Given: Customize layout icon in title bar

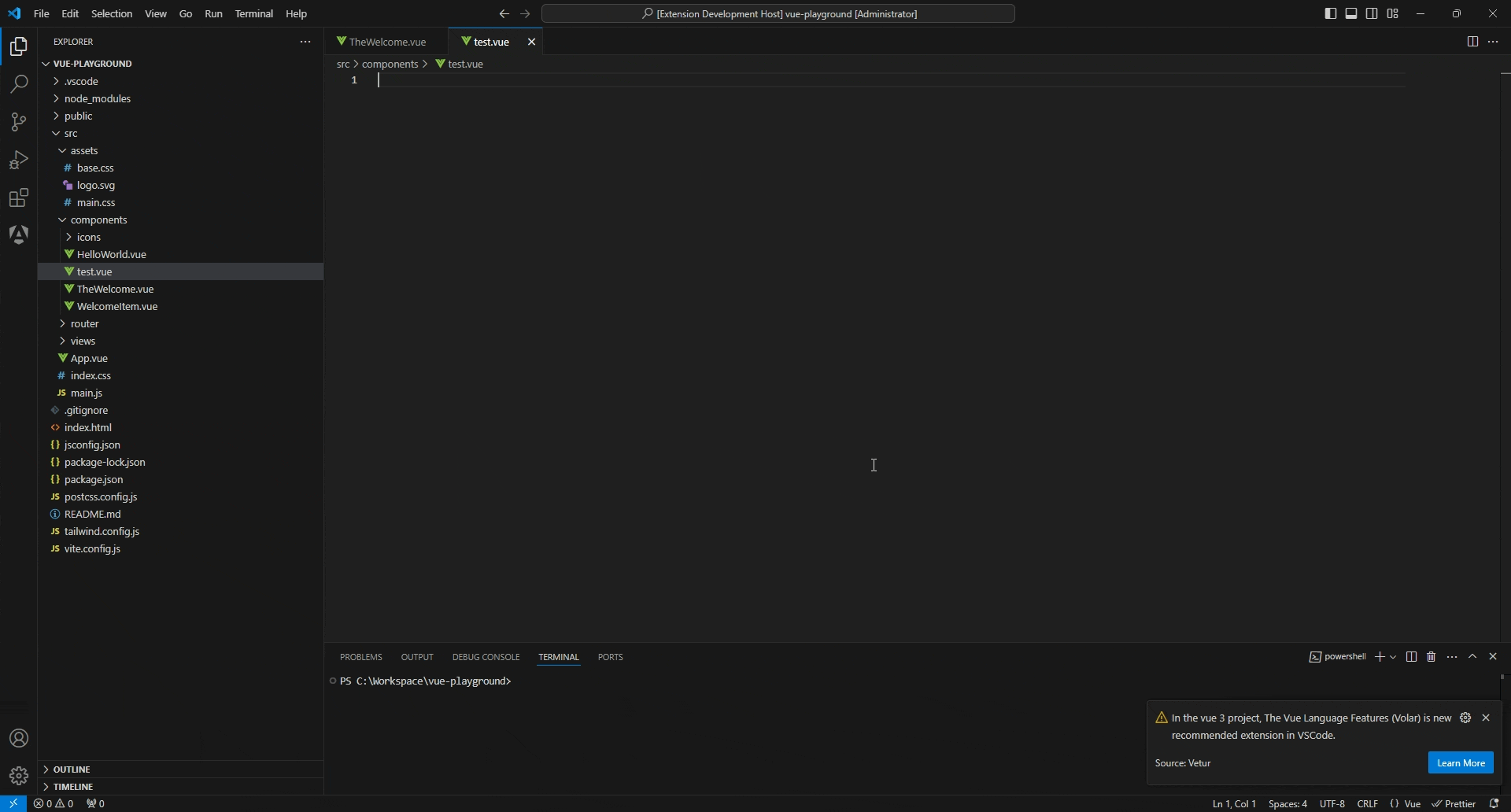Looking at the screenshot, I should pyautogui.click(x=1393, y=14).
